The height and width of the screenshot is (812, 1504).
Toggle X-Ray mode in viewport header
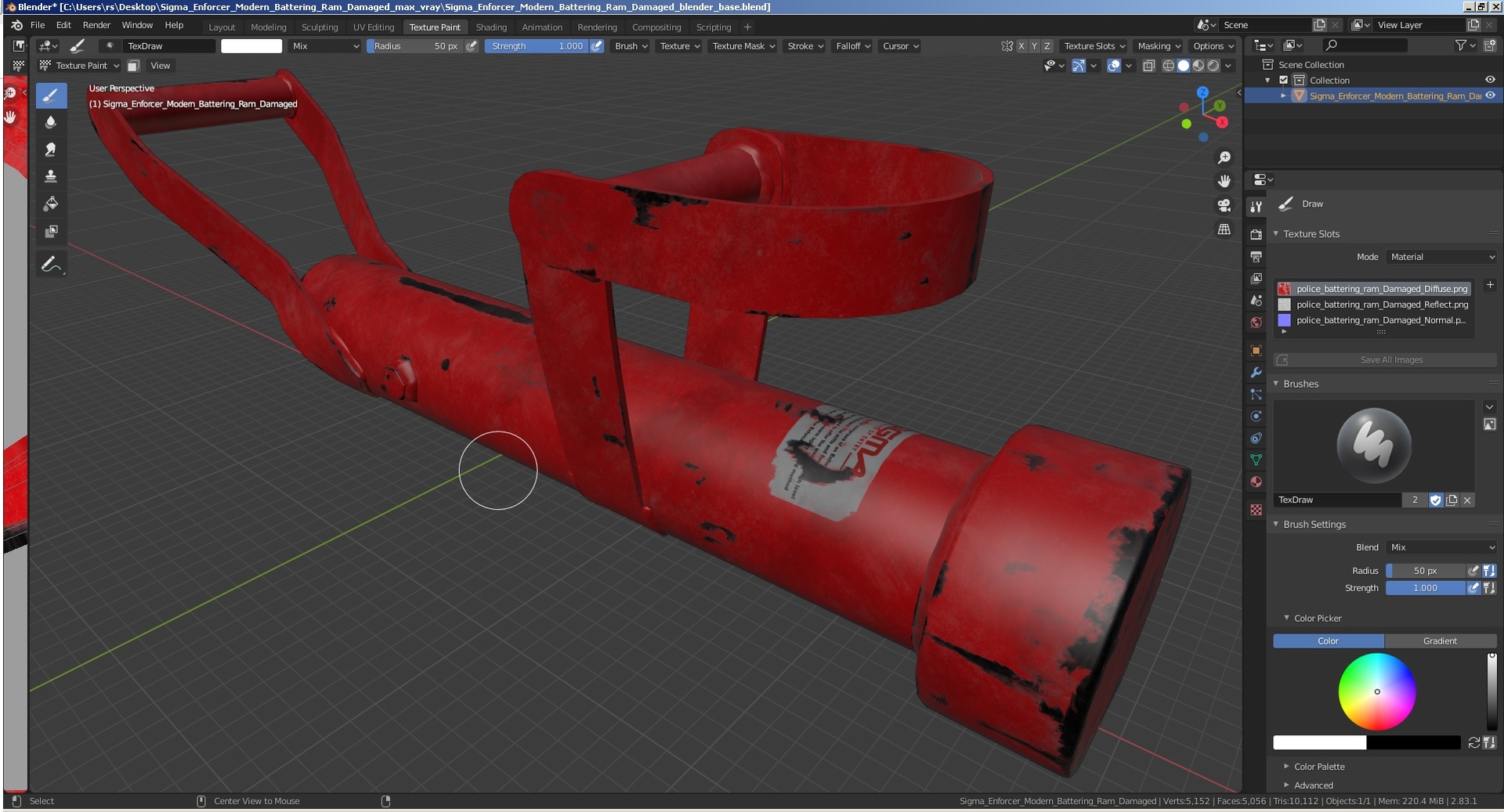point(1148,67)
